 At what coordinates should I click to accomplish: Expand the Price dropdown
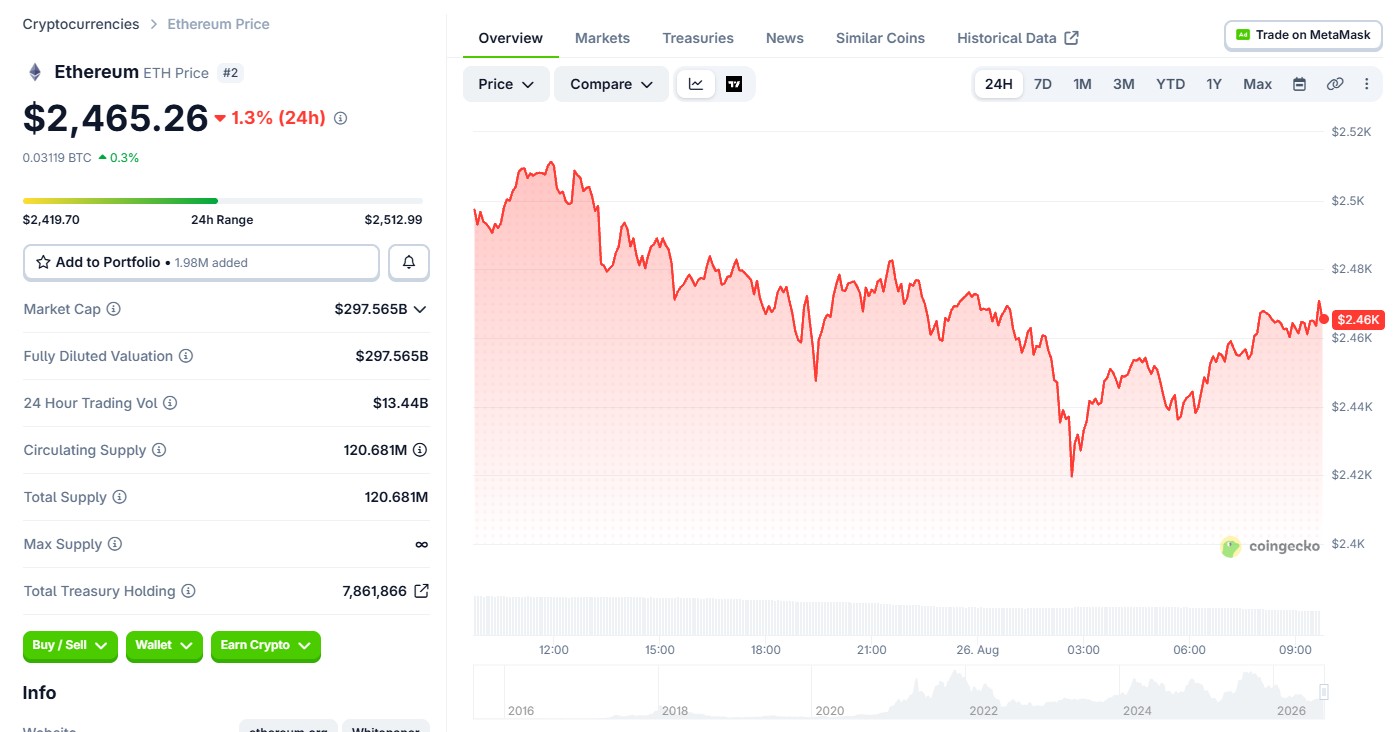click(x=506, y=84)
